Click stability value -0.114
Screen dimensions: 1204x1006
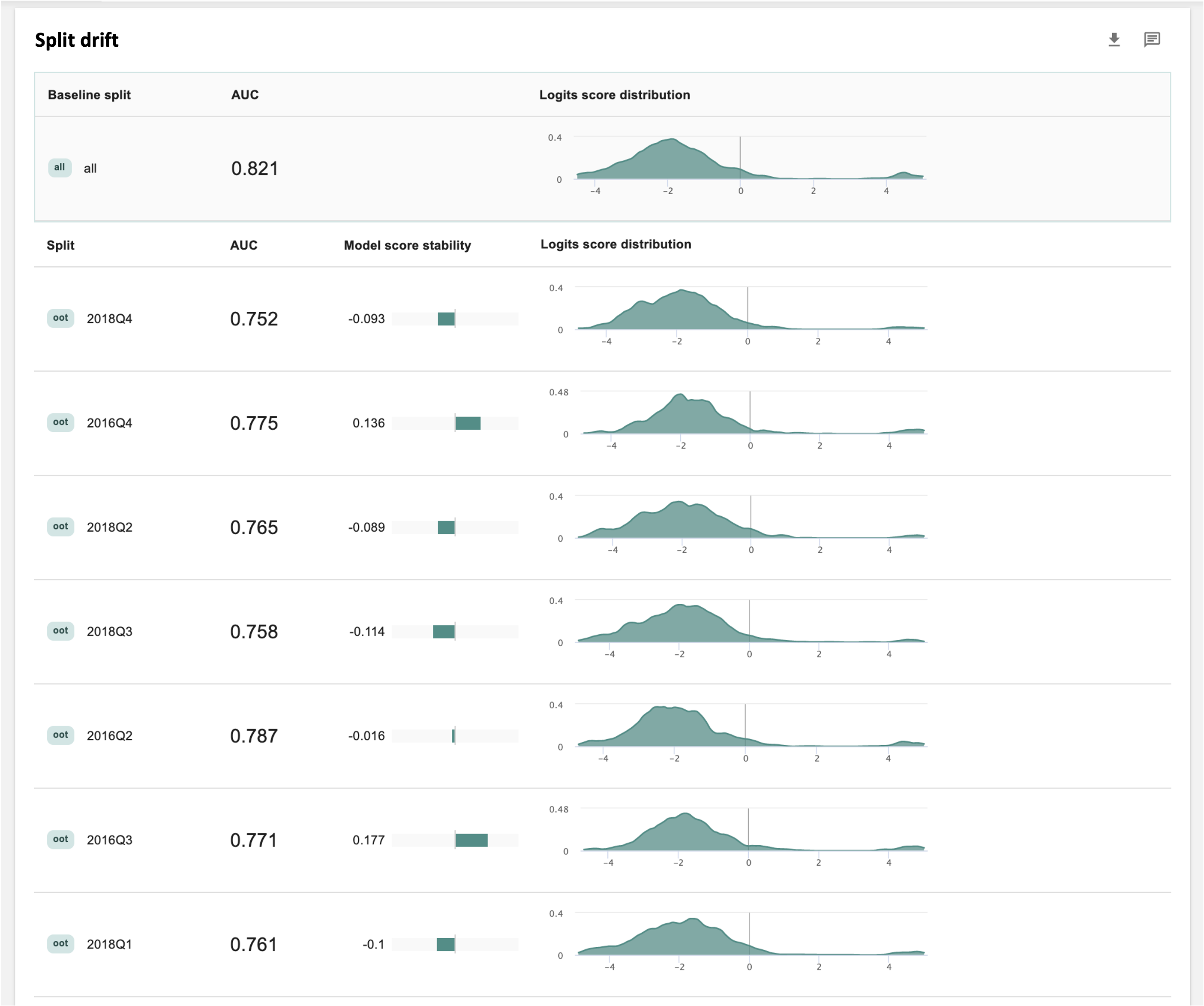367,632
